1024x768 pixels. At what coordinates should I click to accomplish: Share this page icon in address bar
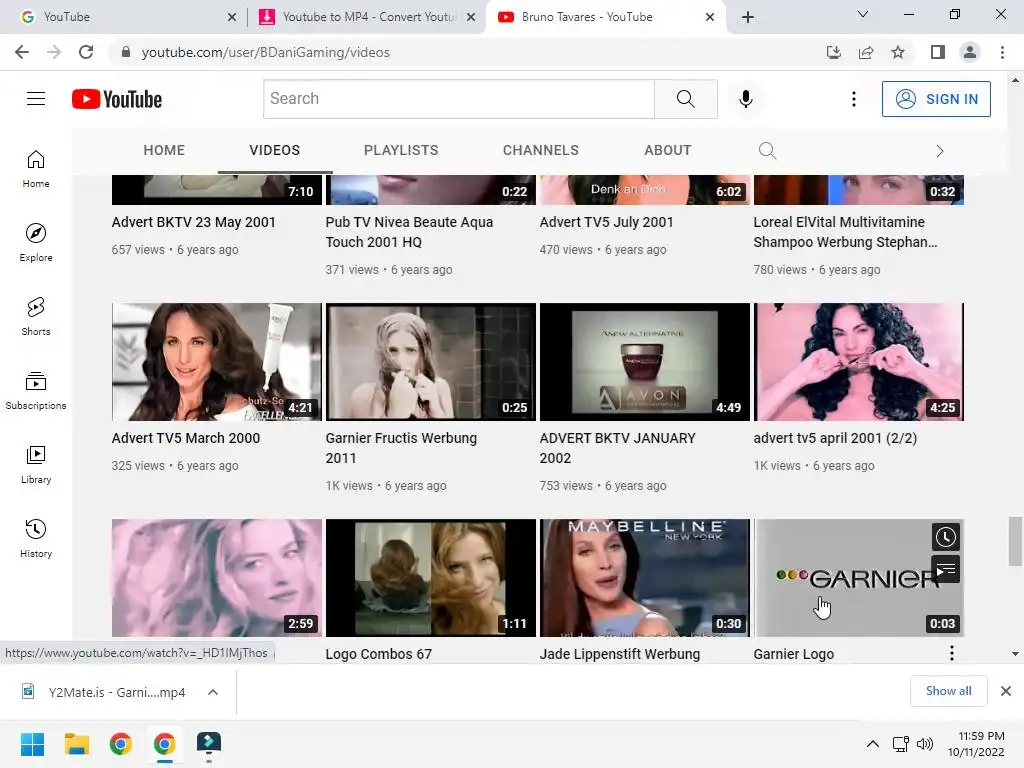(866, 52)
